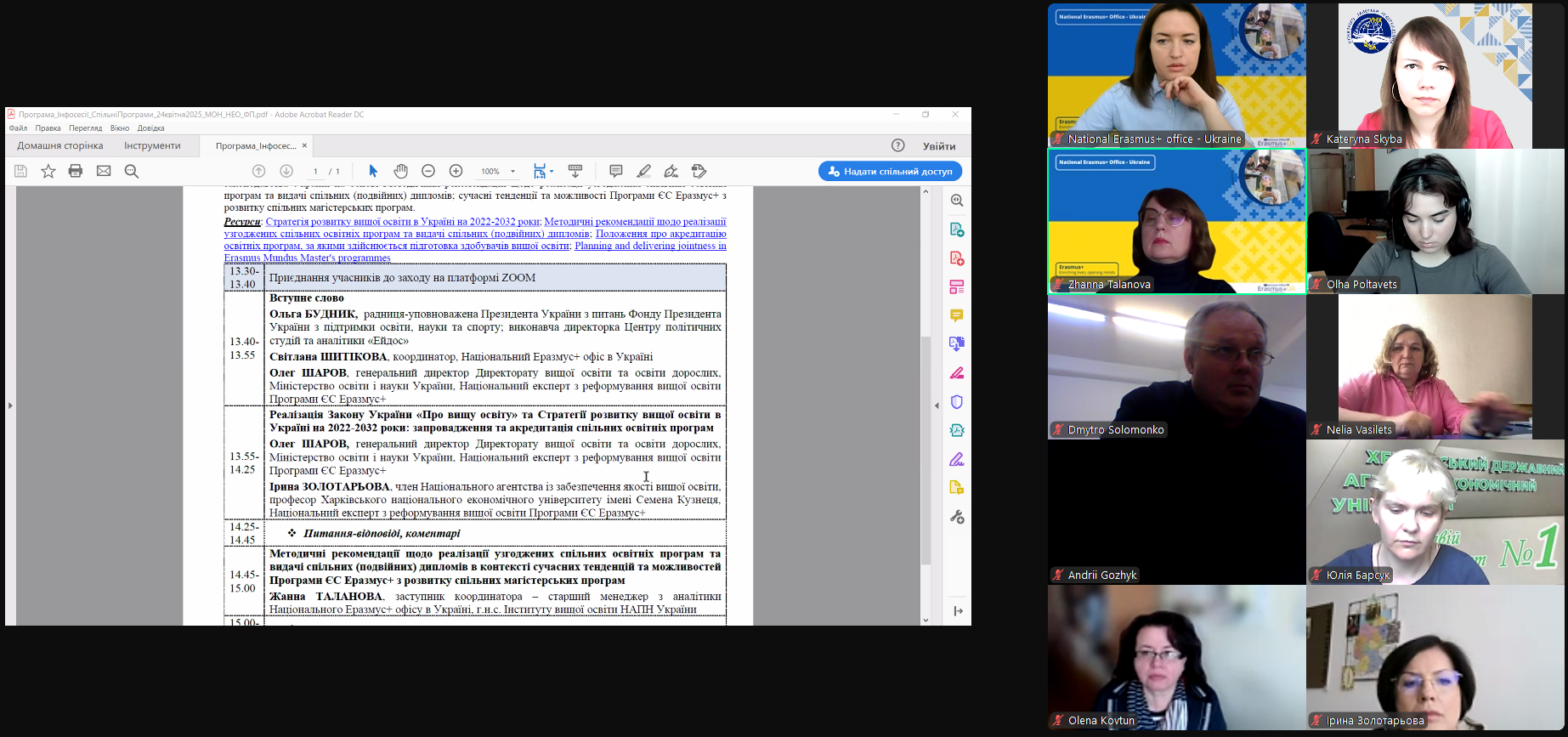Activate the hand pan tool
The image size is (1568, 737).
pos(400,171)
